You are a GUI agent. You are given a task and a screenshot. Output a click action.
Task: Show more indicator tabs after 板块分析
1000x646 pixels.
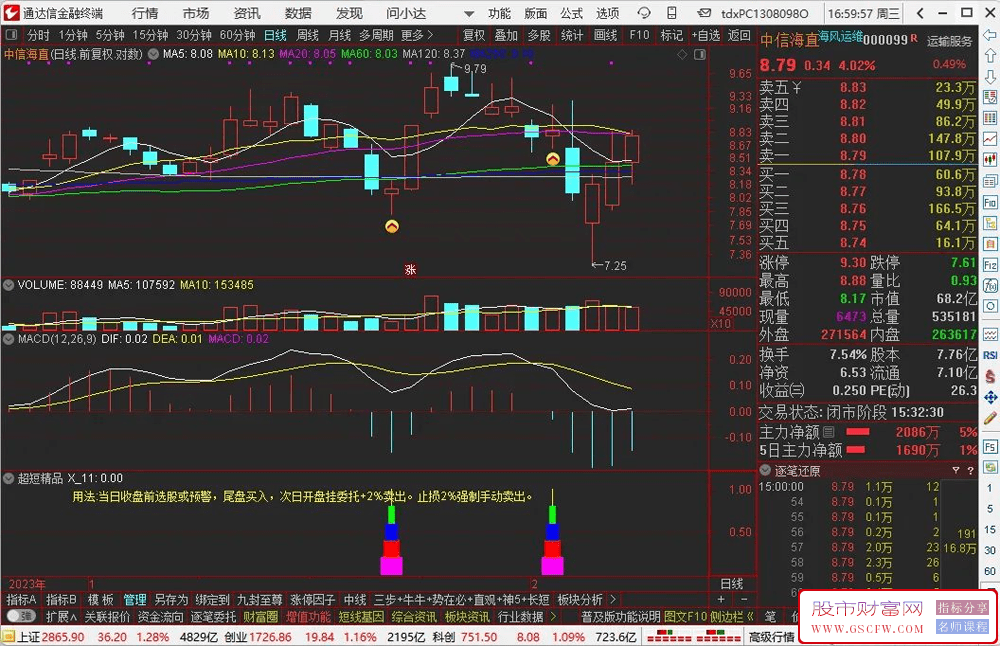613,599
